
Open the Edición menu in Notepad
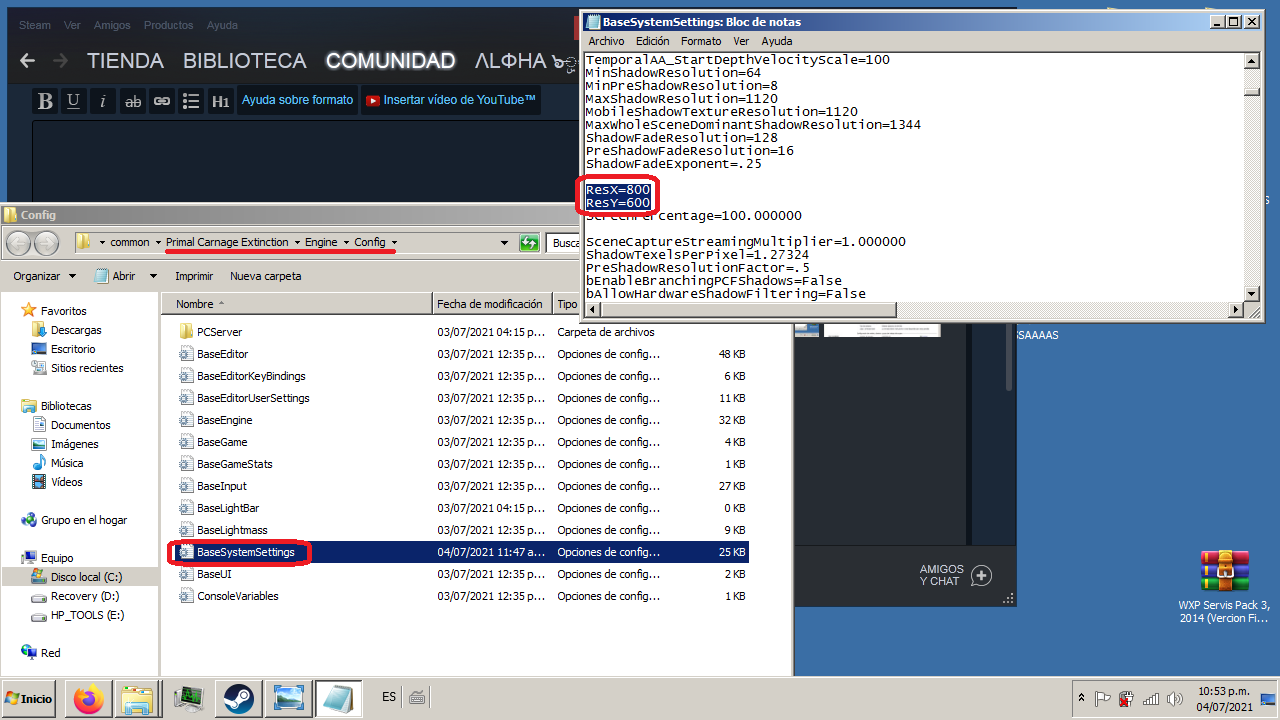coord(652,41)
